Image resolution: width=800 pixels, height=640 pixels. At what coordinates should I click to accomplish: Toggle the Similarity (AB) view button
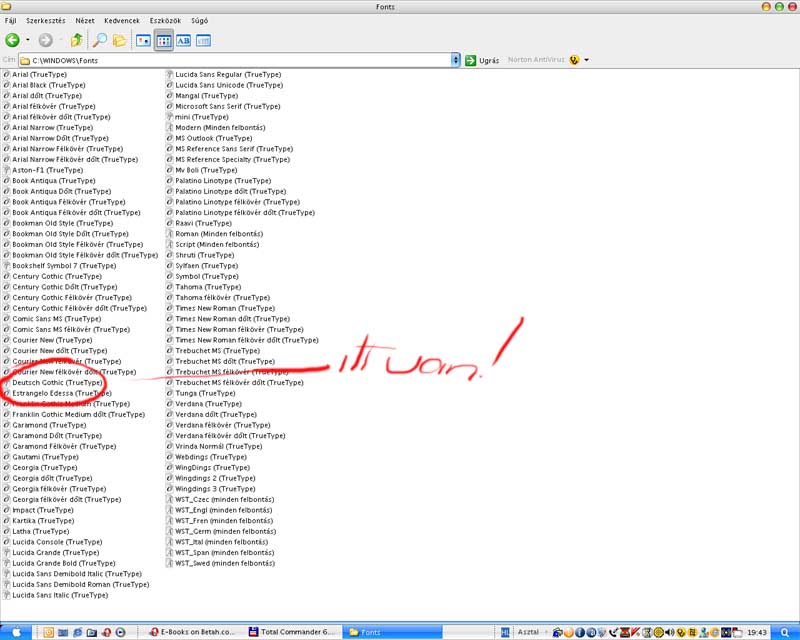click(x=183, y=40)
